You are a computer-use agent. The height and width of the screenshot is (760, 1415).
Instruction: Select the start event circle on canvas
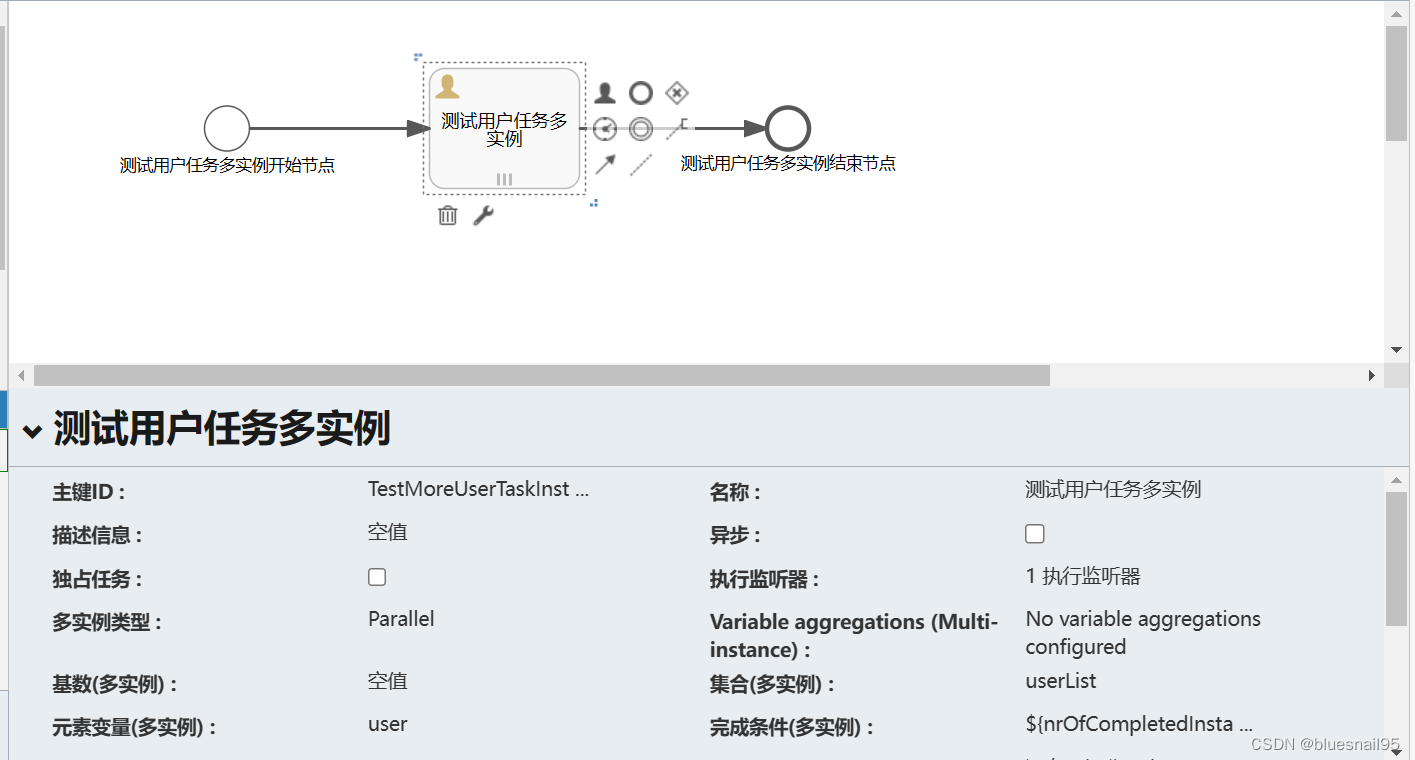tap(227, 128)
